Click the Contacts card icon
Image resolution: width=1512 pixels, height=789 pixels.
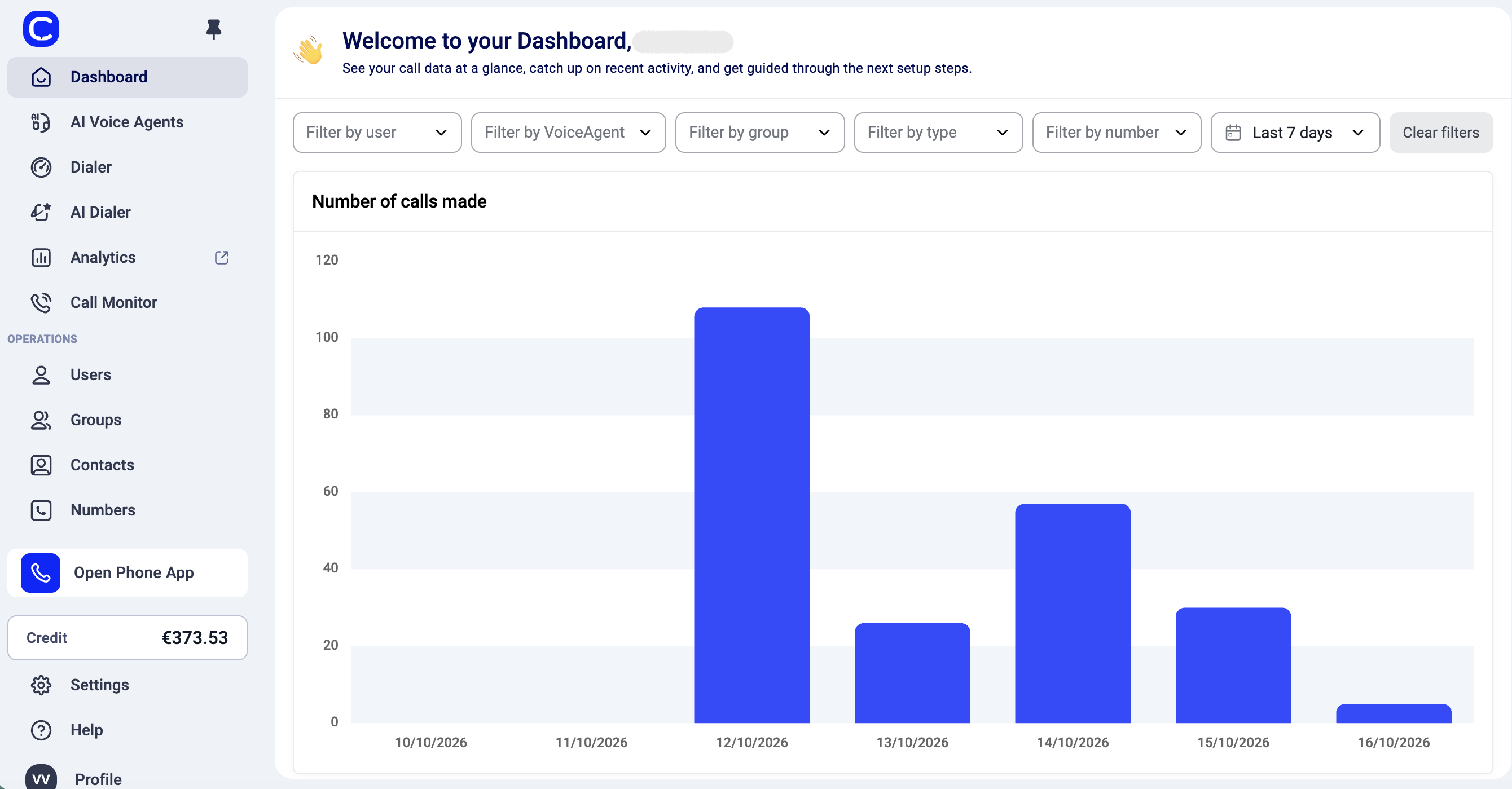click(x=41, y=465)
